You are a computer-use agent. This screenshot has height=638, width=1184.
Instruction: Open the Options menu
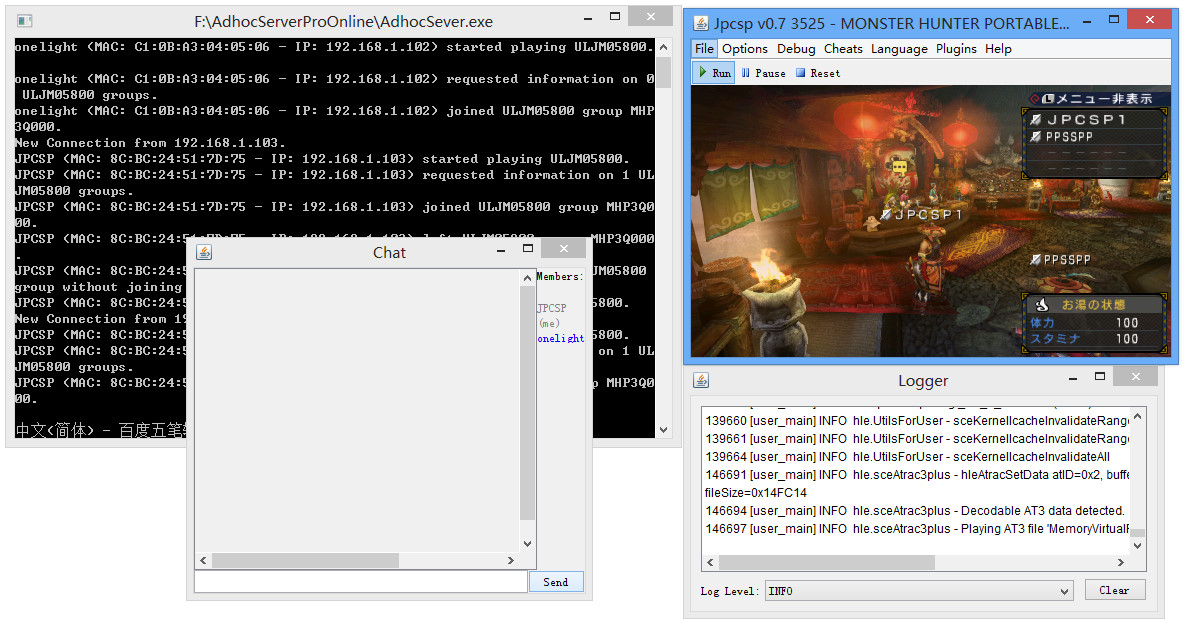(745, 48)
